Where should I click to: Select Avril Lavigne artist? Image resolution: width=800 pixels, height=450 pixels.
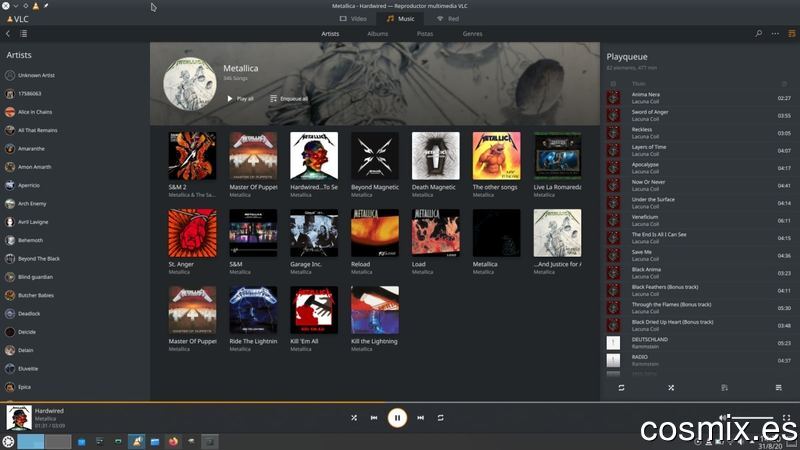click(74, 222)
